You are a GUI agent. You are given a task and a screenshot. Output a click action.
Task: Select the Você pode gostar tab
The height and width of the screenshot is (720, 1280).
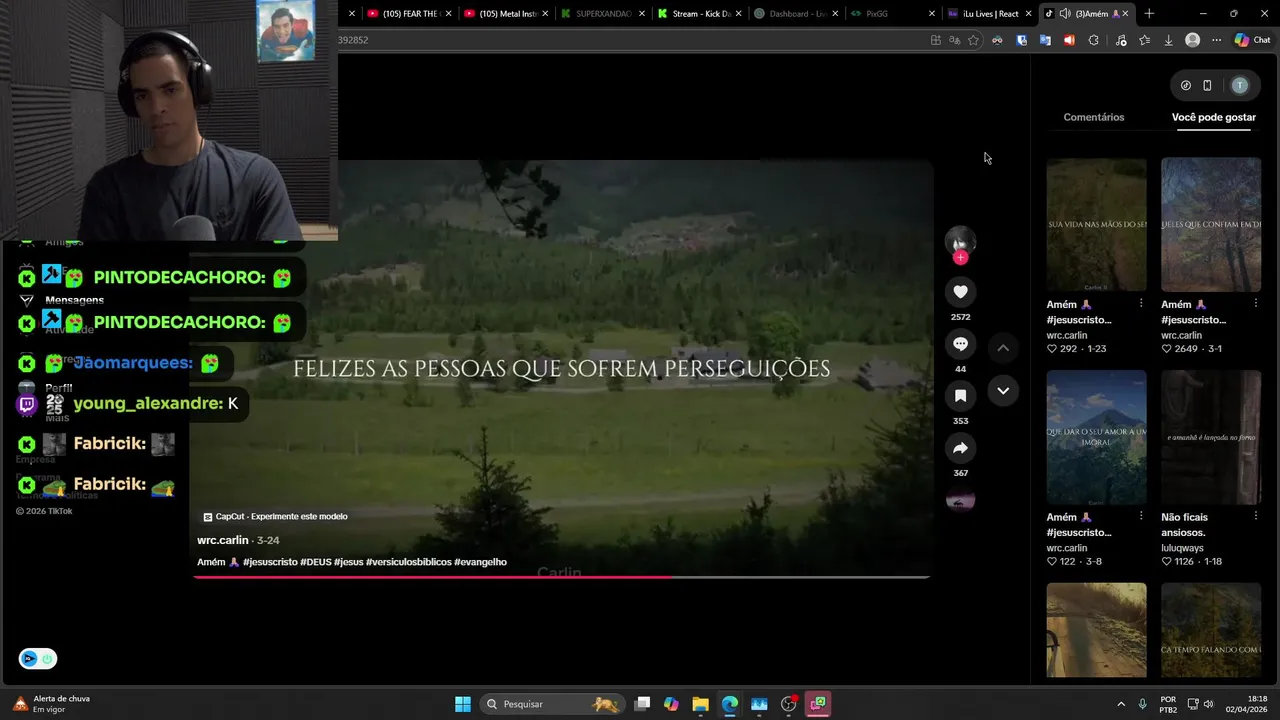tap(1214, 117)
